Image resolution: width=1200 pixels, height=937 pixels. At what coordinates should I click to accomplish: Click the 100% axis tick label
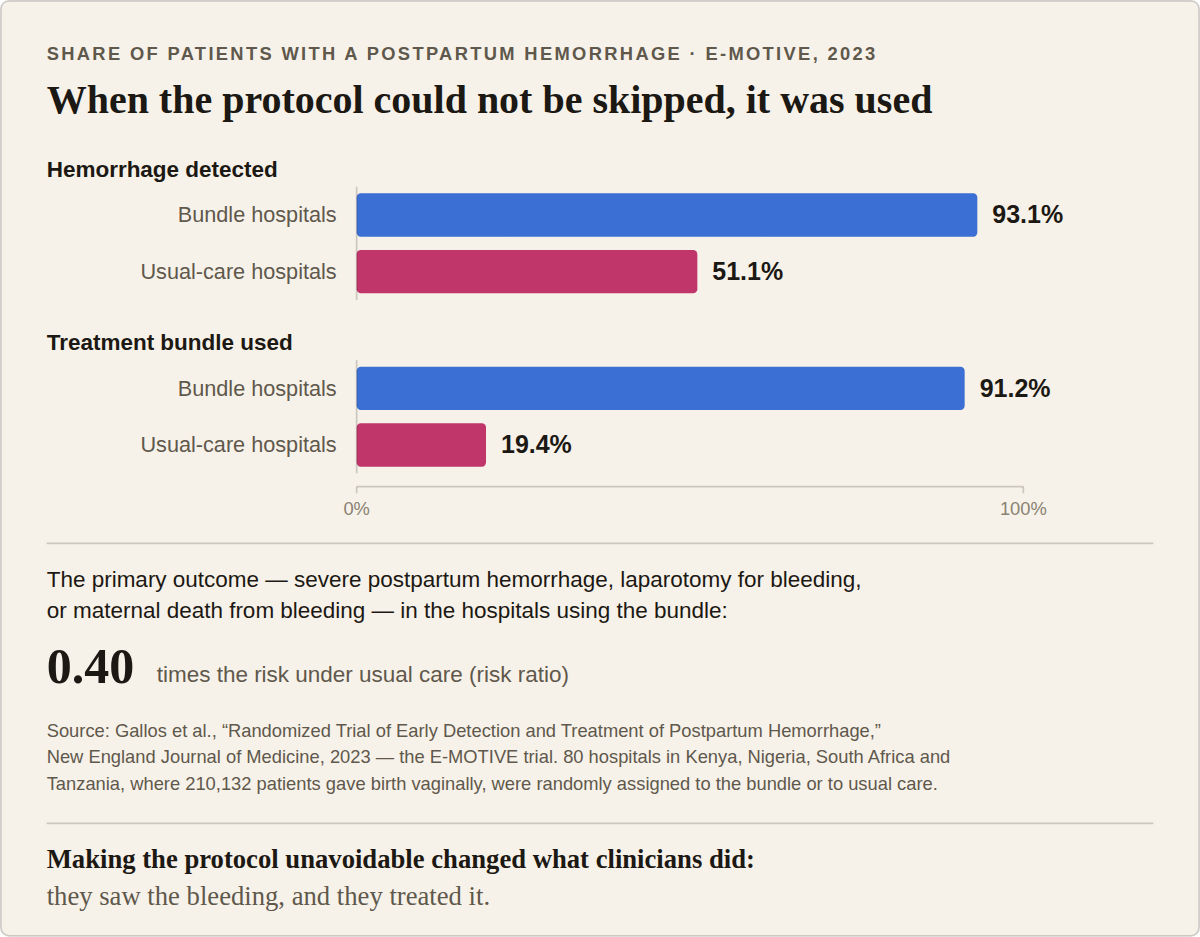[x=1023, y=509]
